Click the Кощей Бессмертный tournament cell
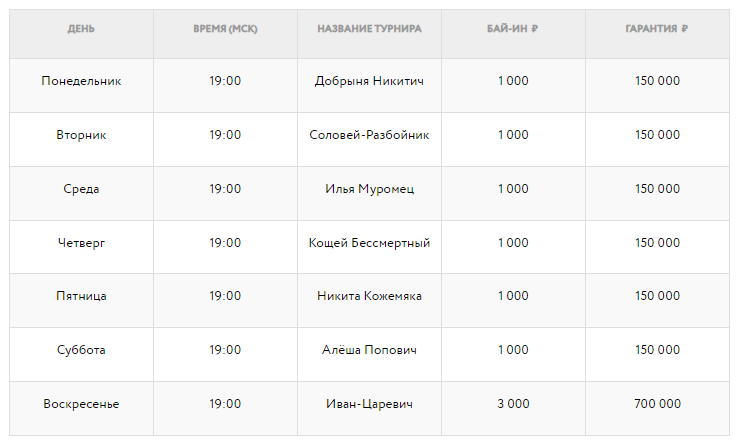 (x=369, y=243)
